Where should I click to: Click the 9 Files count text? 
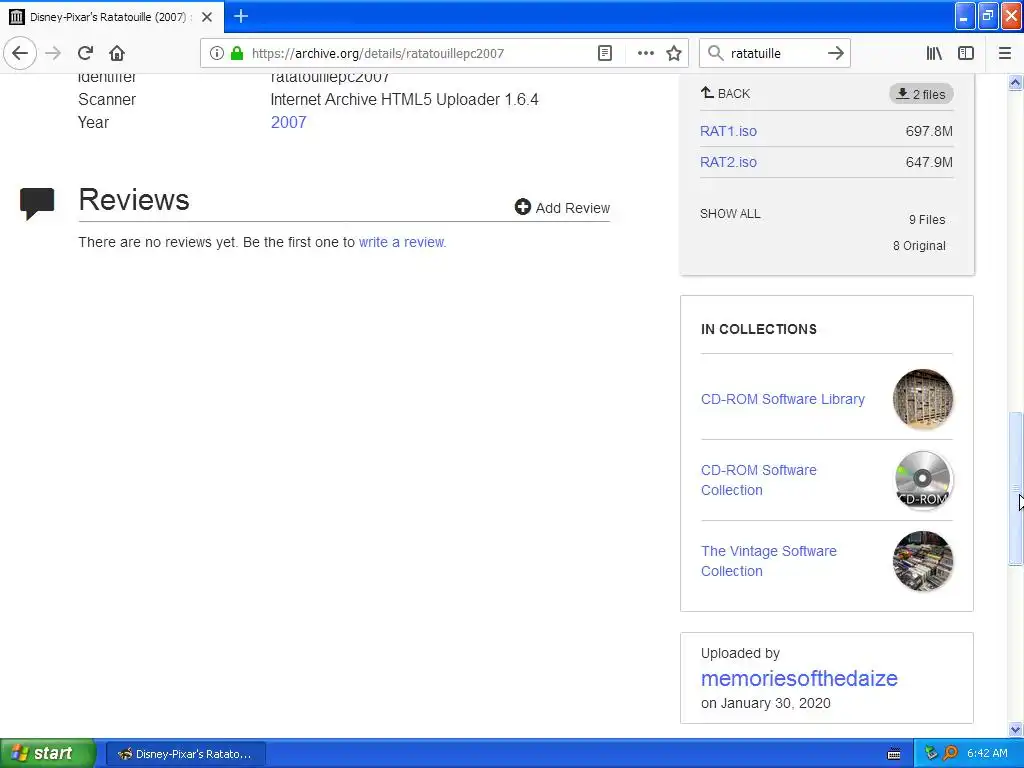(x=927, y=220)
